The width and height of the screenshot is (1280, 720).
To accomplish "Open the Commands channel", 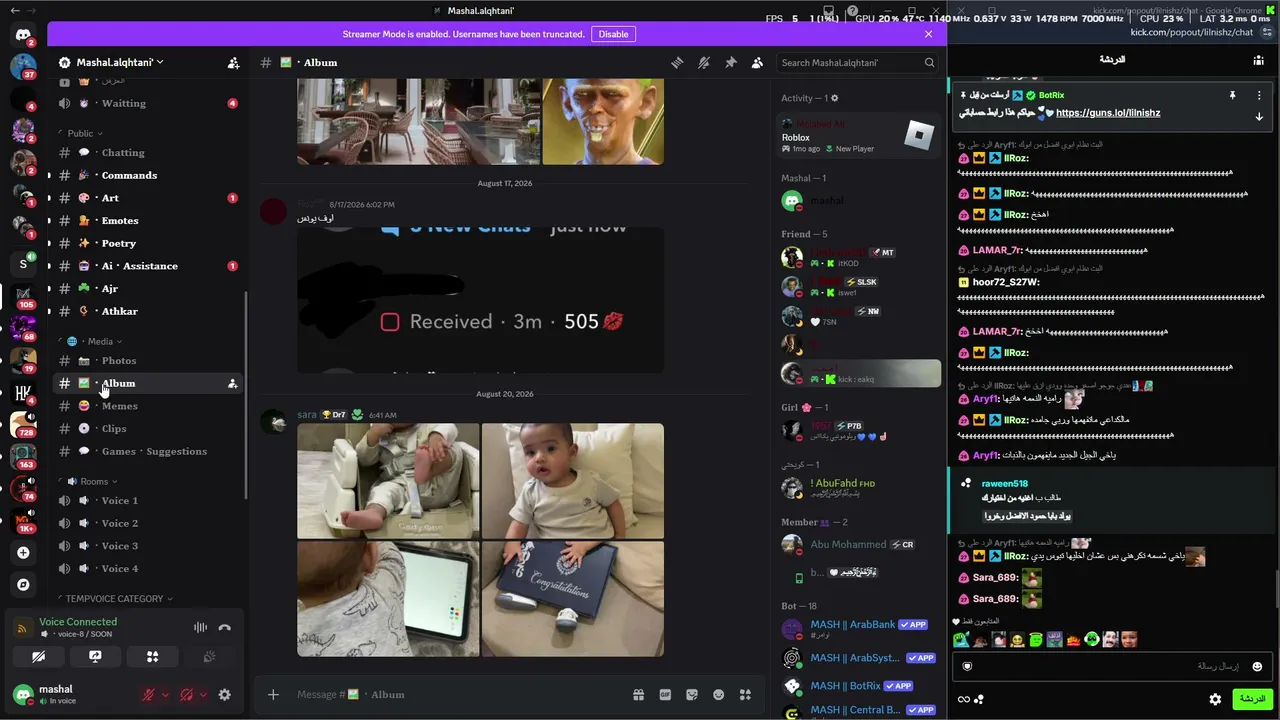I will tap(148, 175).
